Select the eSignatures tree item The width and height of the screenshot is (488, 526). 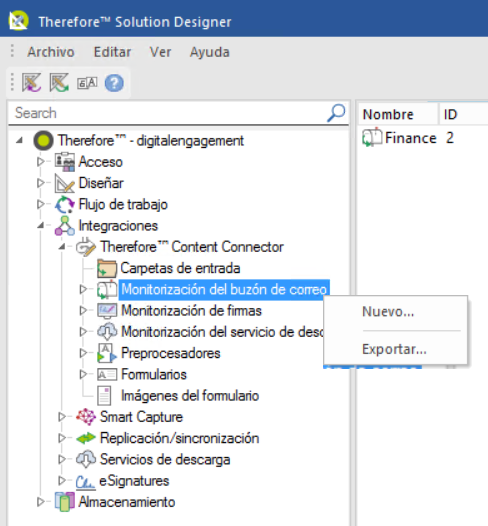point(134,481)
